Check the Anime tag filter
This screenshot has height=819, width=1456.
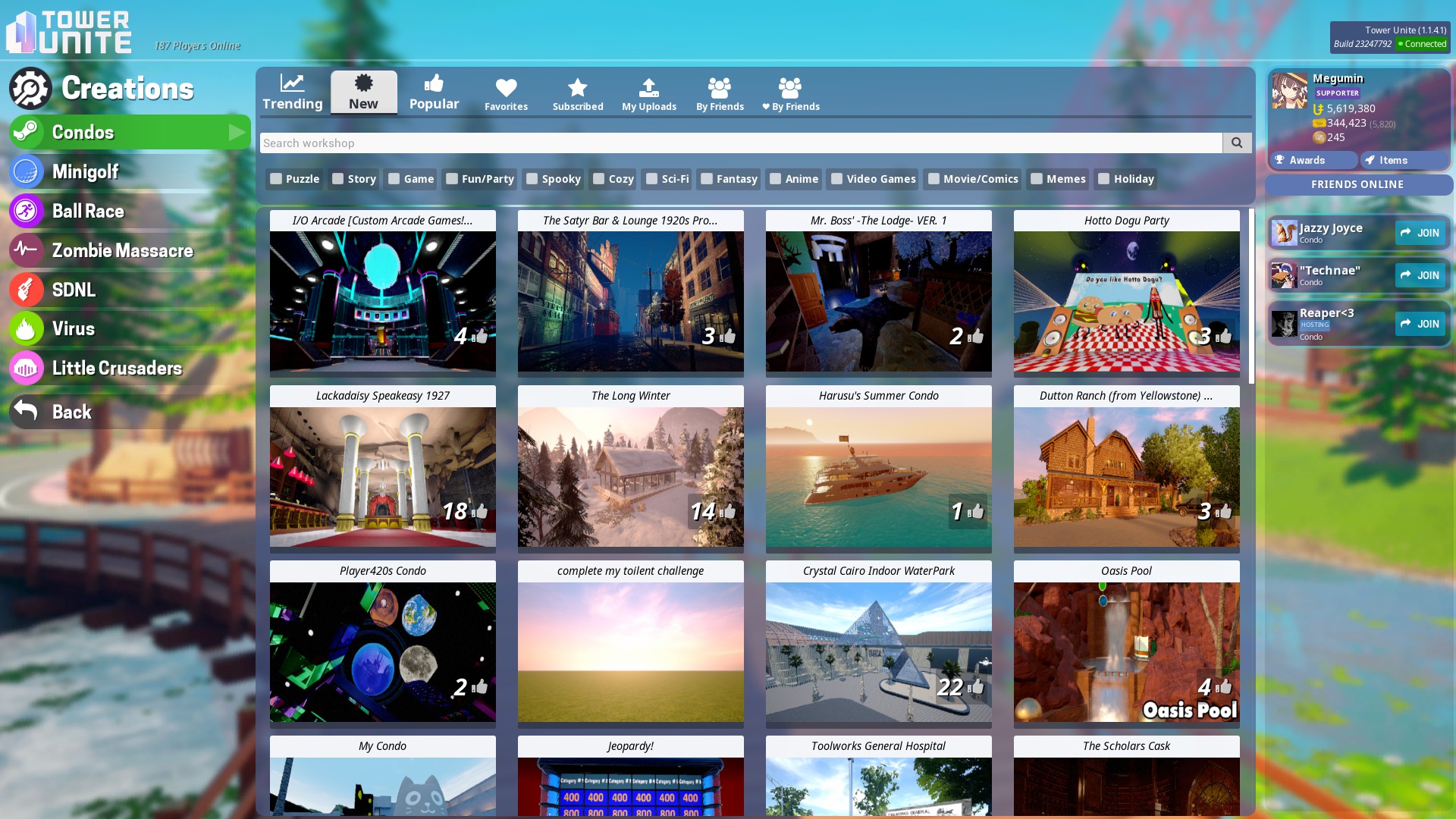point(776,179)
